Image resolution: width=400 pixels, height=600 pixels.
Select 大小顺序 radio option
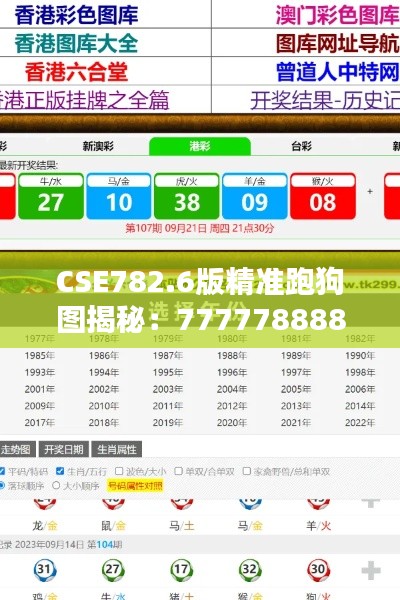[x=56, y=486]
